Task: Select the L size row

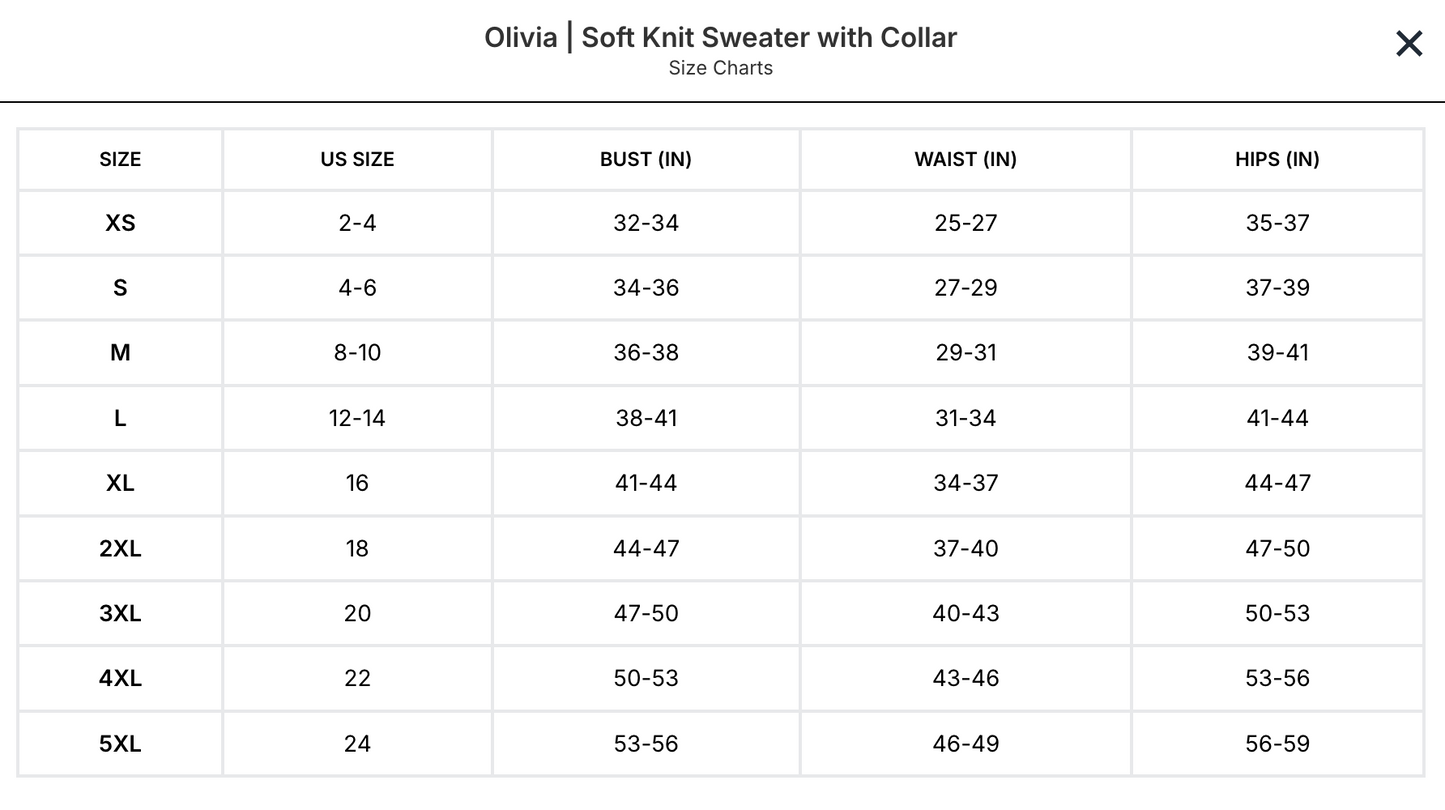Action: click(x=119, y=418)
